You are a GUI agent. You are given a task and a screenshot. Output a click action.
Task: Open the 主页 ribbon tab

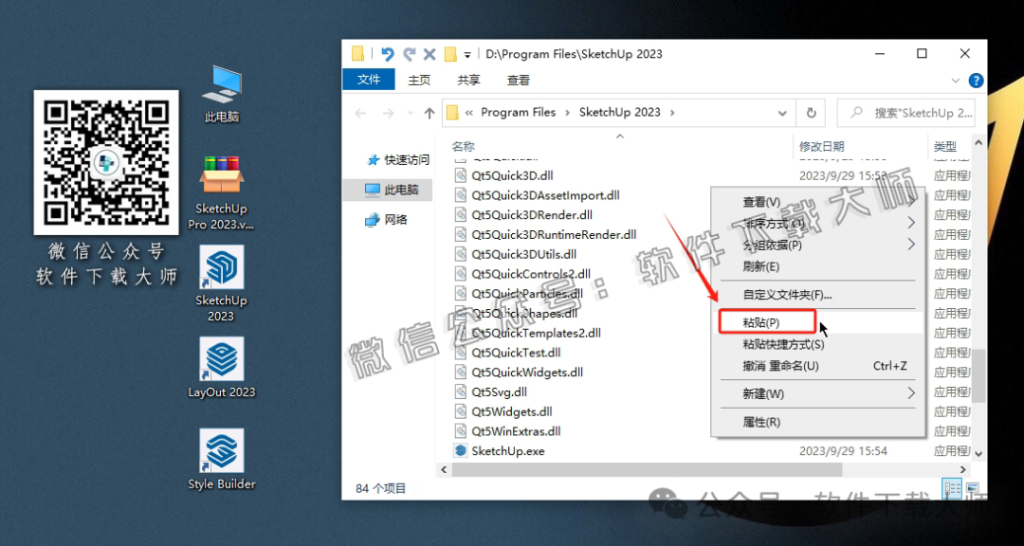419,80
